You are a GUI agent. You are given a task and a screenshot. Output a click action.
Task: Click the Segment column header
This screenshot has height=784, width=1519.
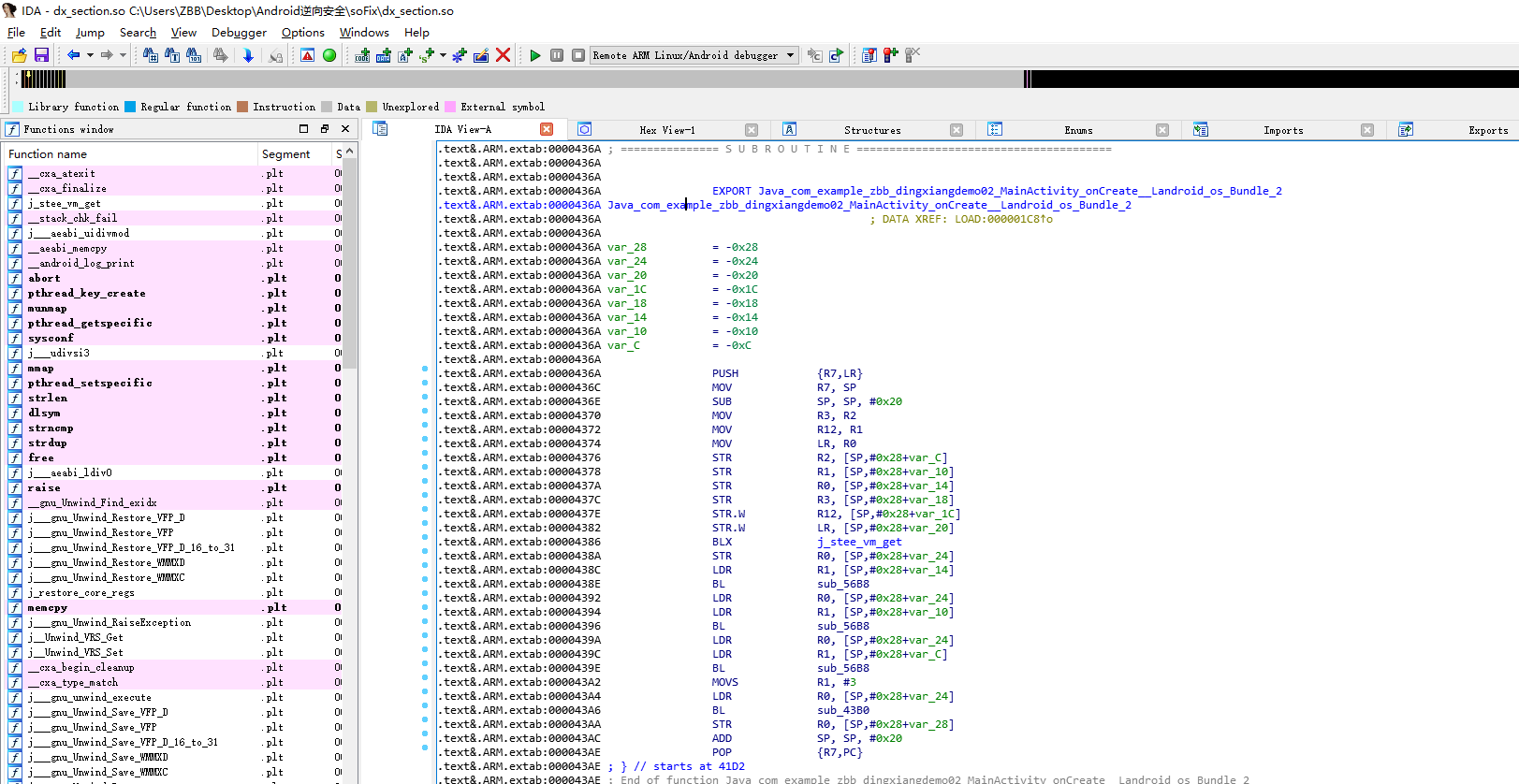[x=285, y=154]
